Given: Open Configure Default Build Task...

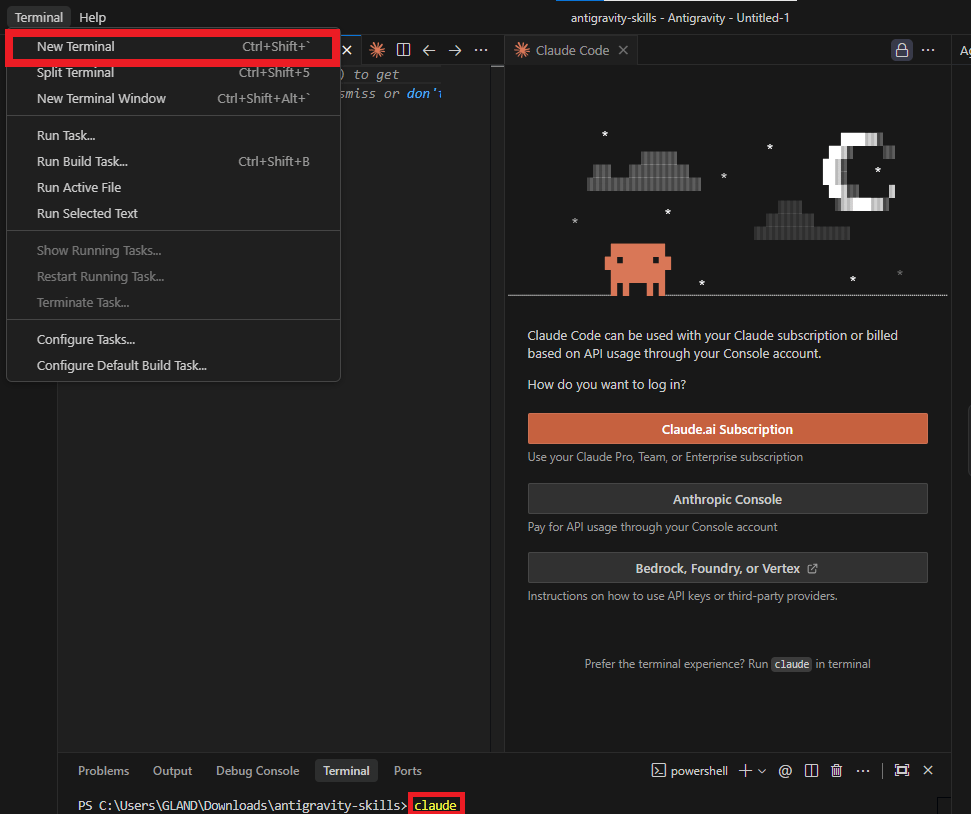Looking at the screenshot, I should click(173, 365).
